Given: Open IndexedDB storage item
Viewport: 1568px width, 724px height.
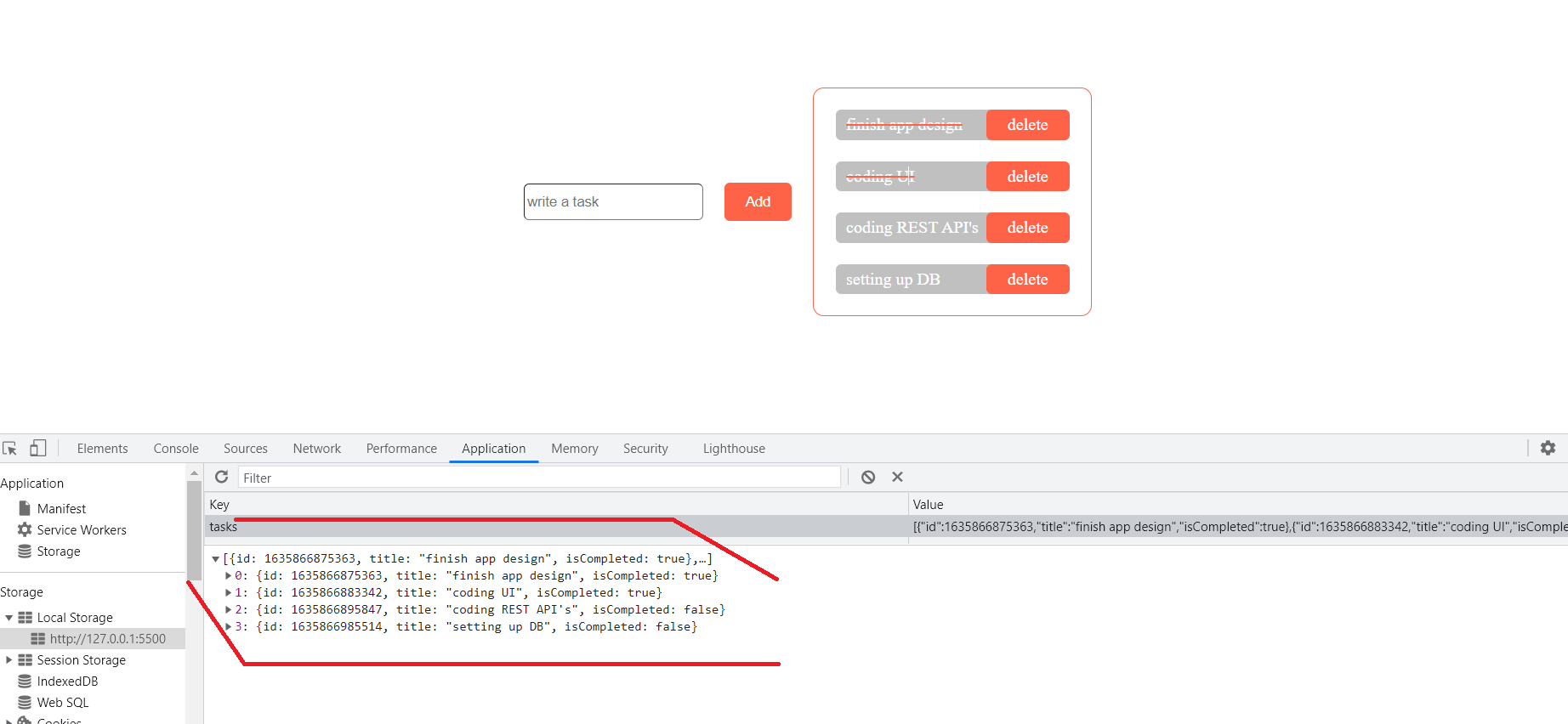Looking at the screenshot, I should click(x=67, y=681).
